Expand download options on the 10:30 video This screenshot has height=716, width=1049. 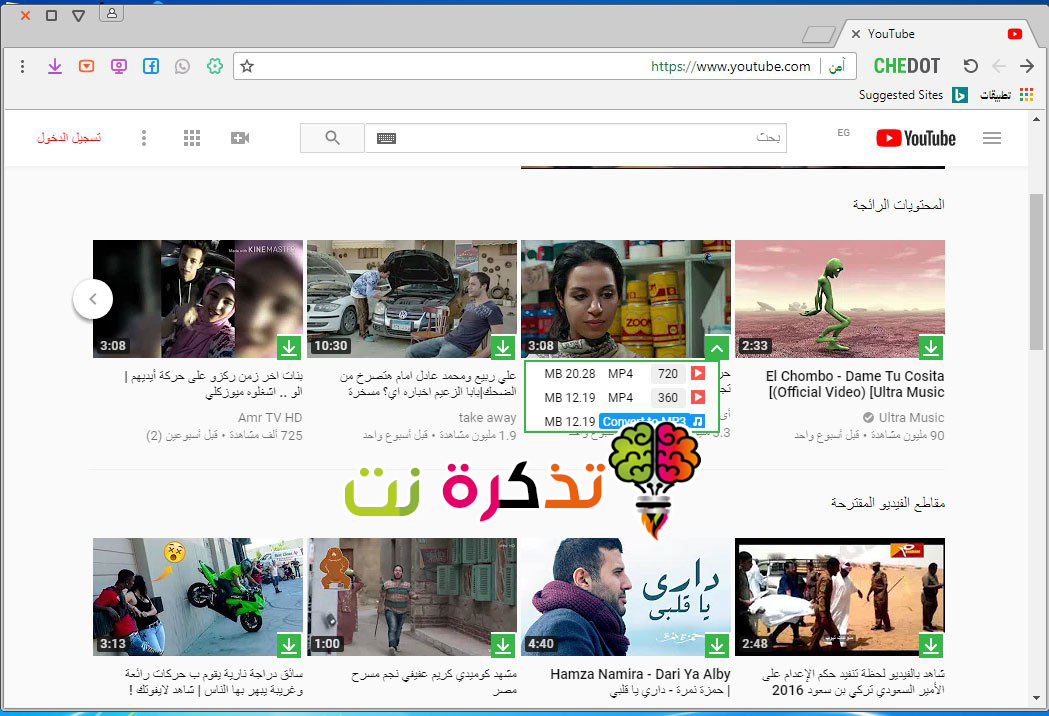pyautogui.click(x=502, y=347)
